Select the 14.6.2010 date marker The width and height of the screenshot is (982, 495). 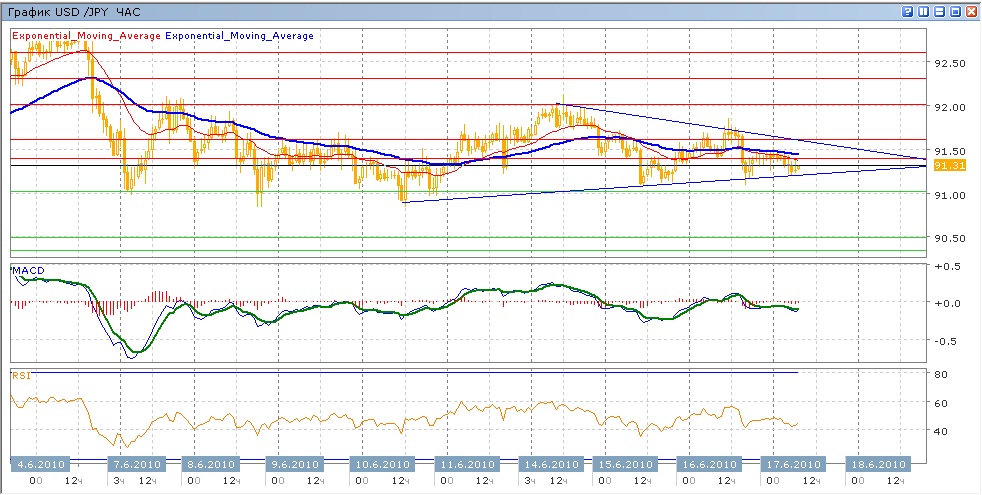pos(550,465)
